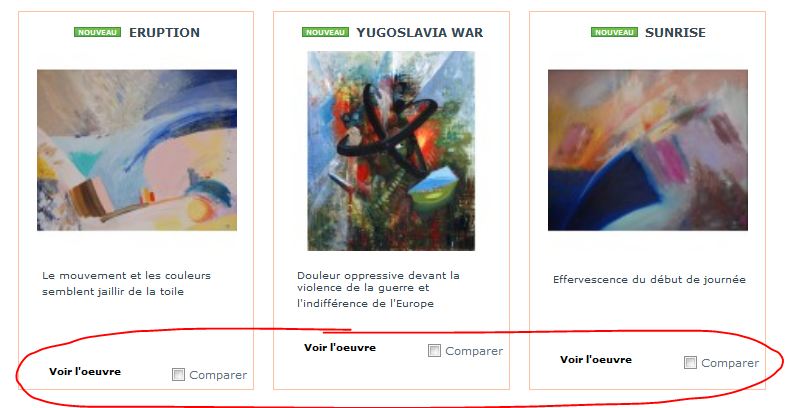
Task: Check the Comparer box for Sunrise
Action: point(690,362)
